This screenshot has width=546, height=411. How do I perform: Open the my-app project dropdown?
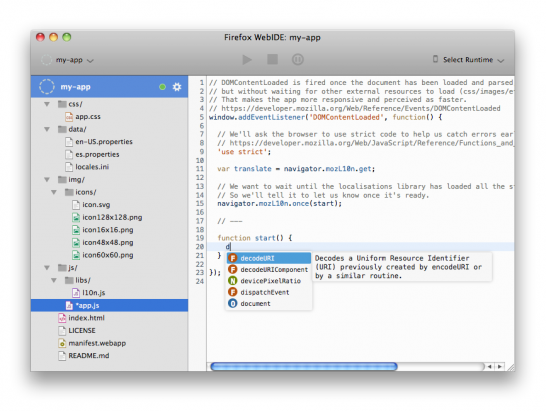[x=68, y=60]
